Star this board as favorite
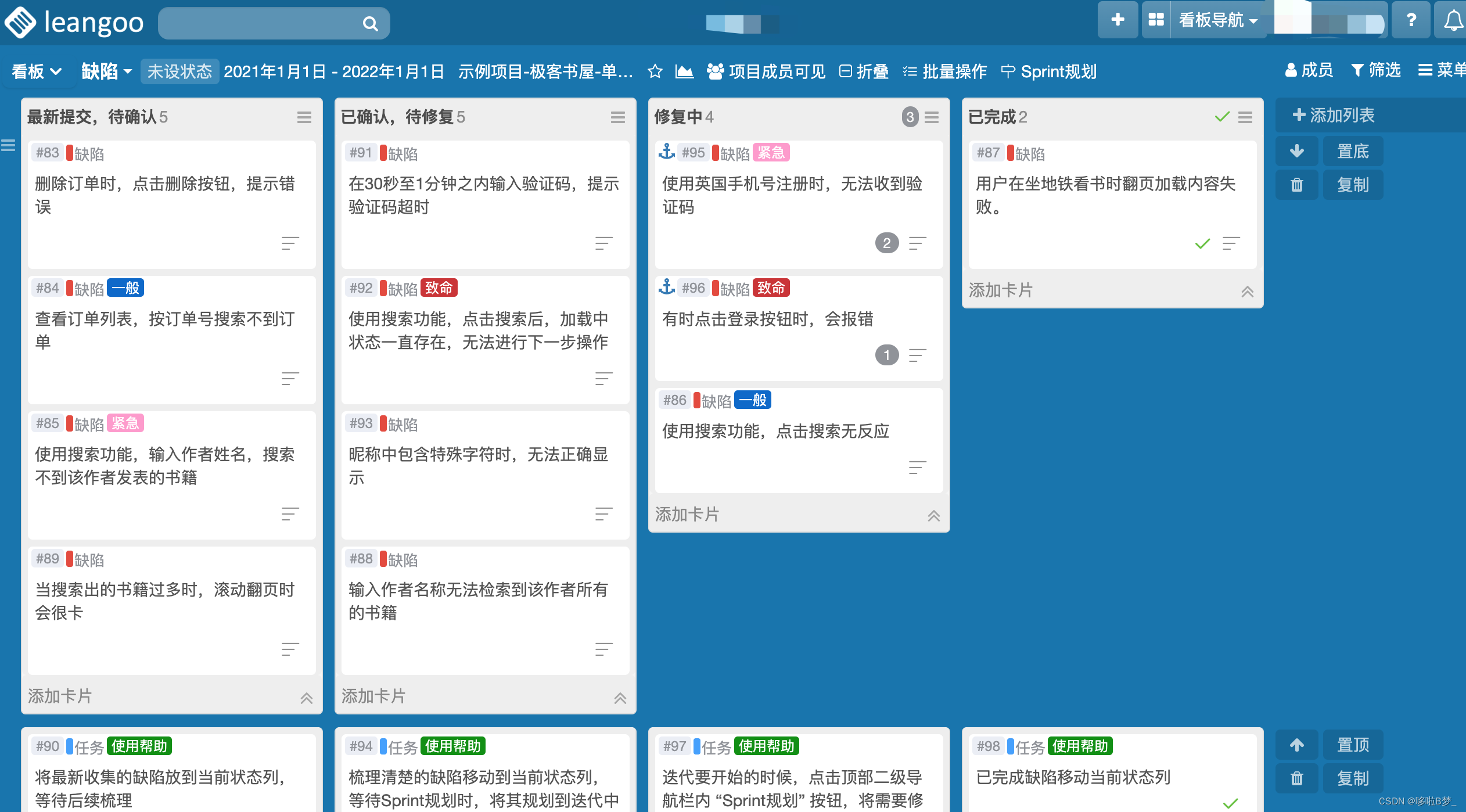Screen dimensions: 1466x812 coord(655,71)
